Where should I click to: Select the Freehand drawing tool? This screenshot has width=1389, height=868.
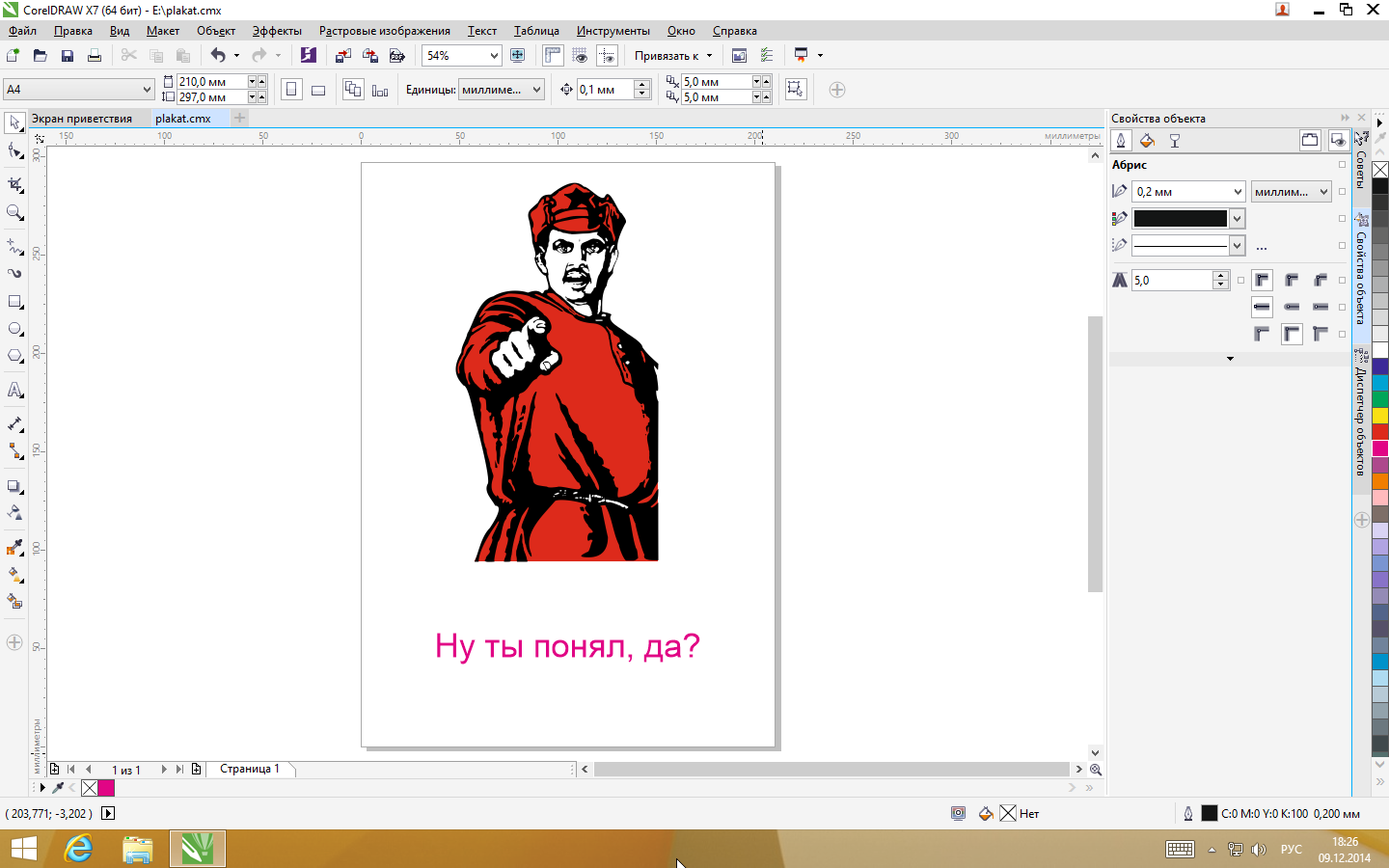point(14,246)
